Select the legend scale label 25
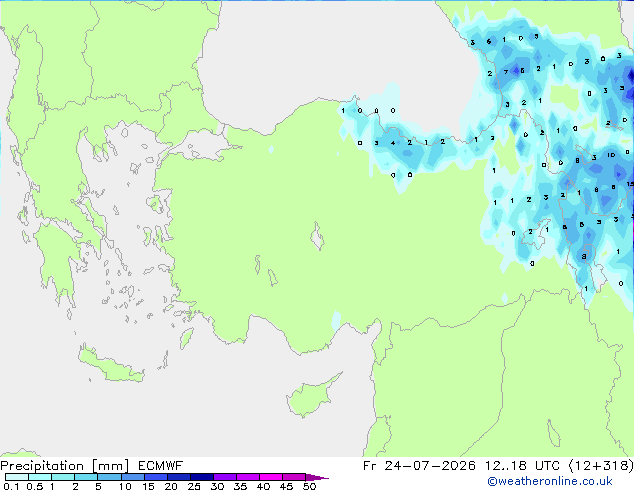Screen dimensions: 634x490 click(194, 486)
